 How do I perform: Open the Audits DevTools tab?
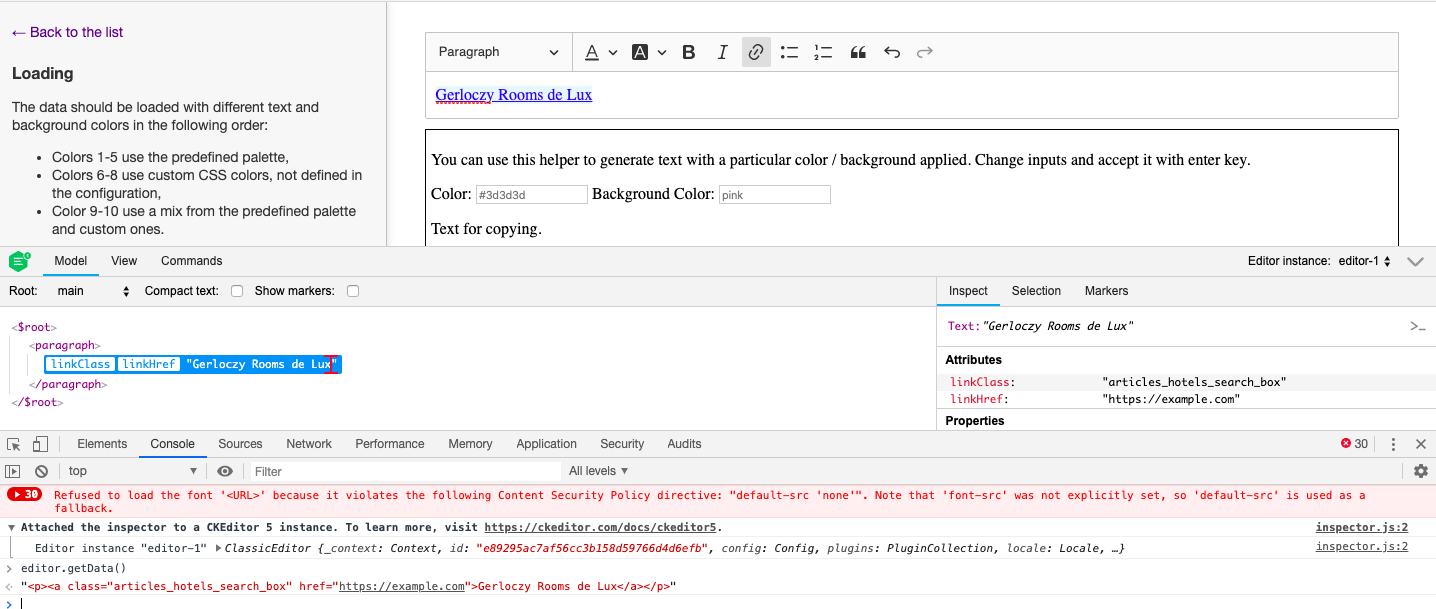pos(684,444)
